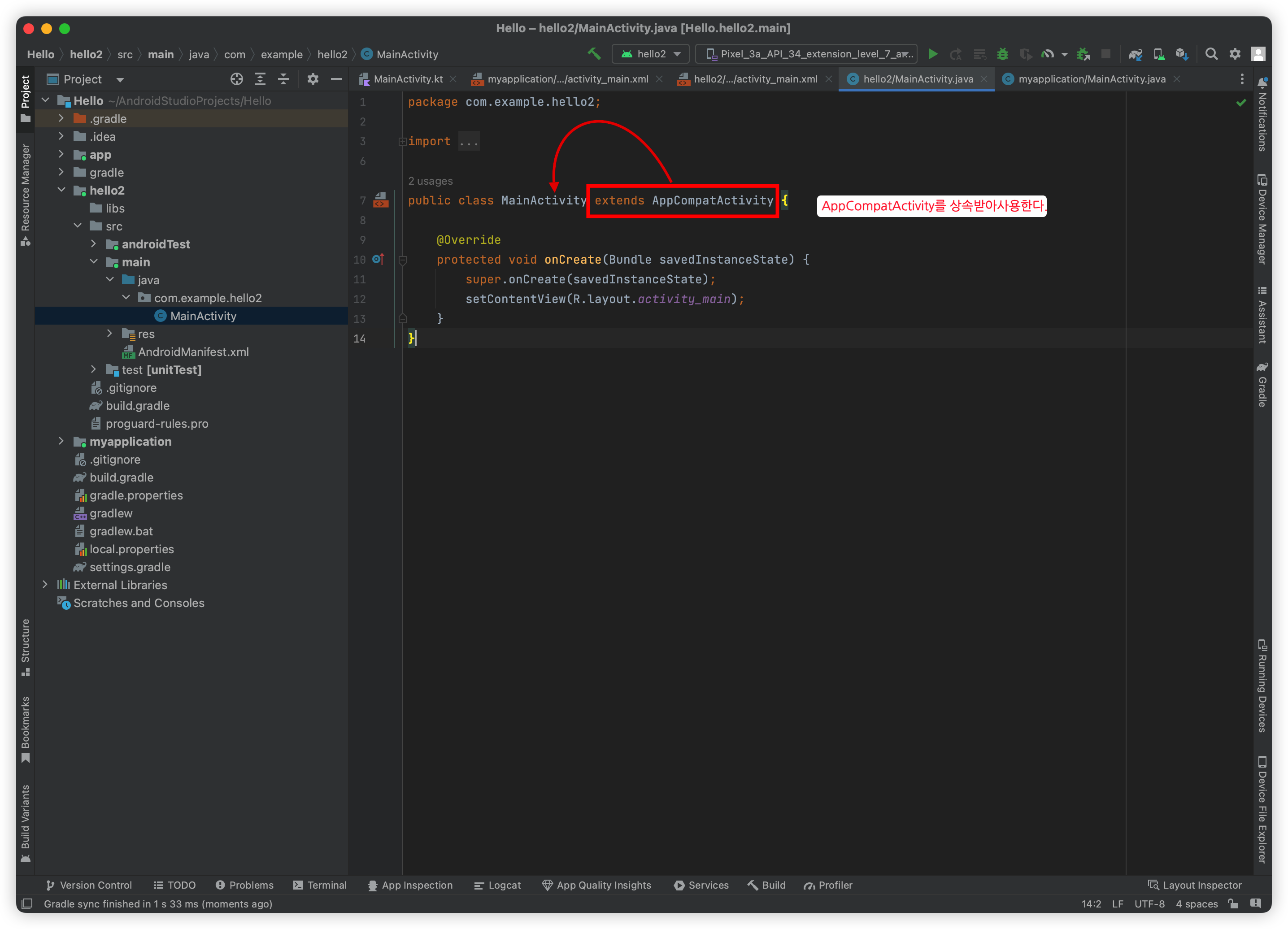Switch to the MainActivity.kt editor tab
This screenshot has height=929, width=1288.
click(407, 79)
